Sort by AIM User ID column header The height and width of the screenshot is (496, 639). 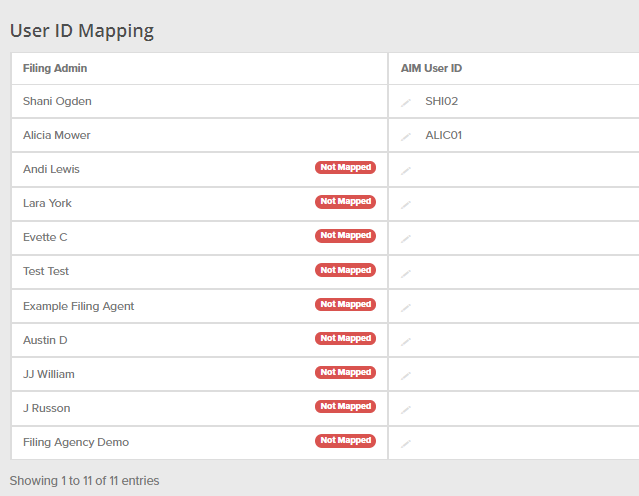pos(431,68)
